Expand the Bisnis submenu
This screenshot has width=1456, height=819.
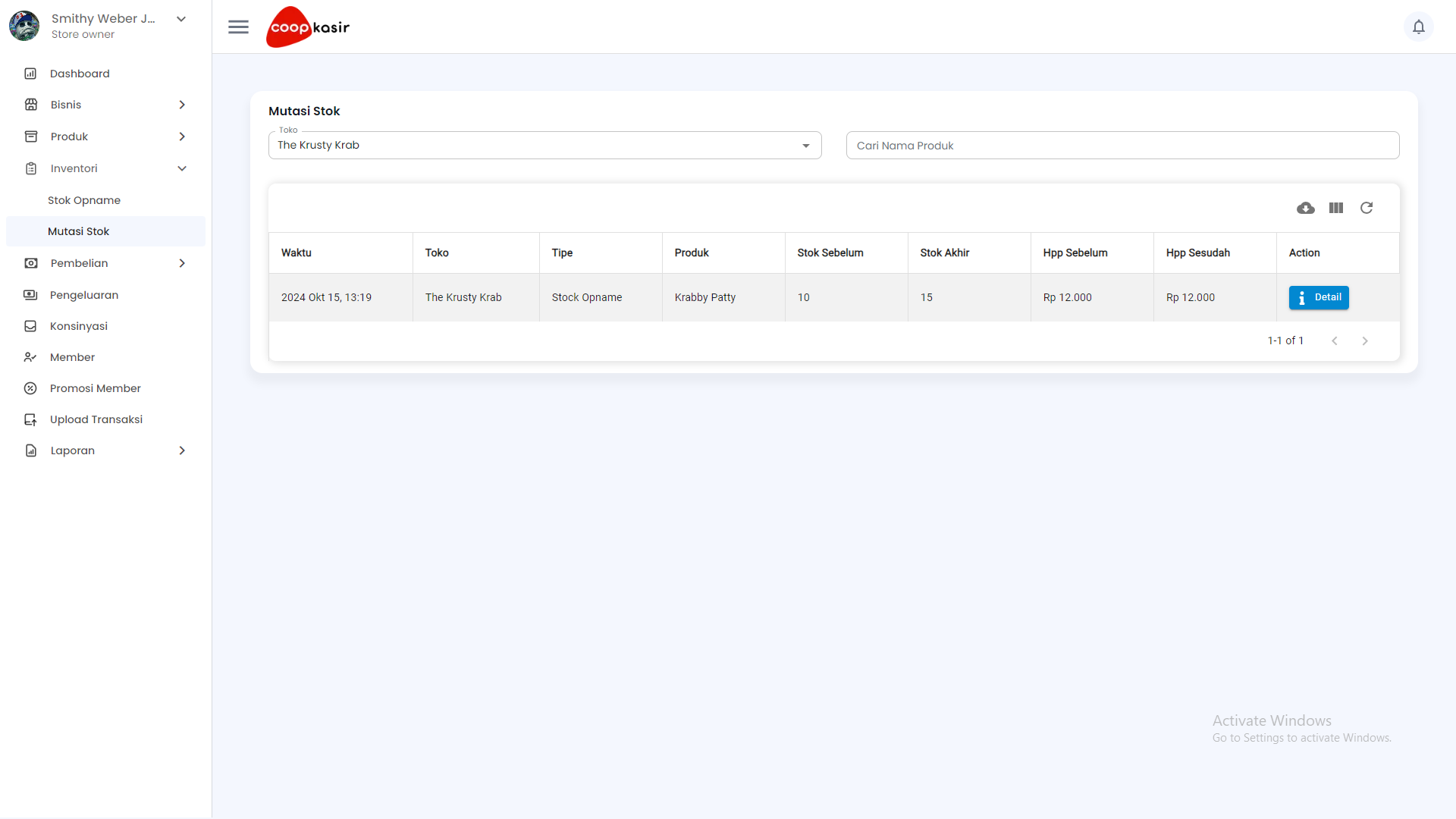(x=182, y=105)
